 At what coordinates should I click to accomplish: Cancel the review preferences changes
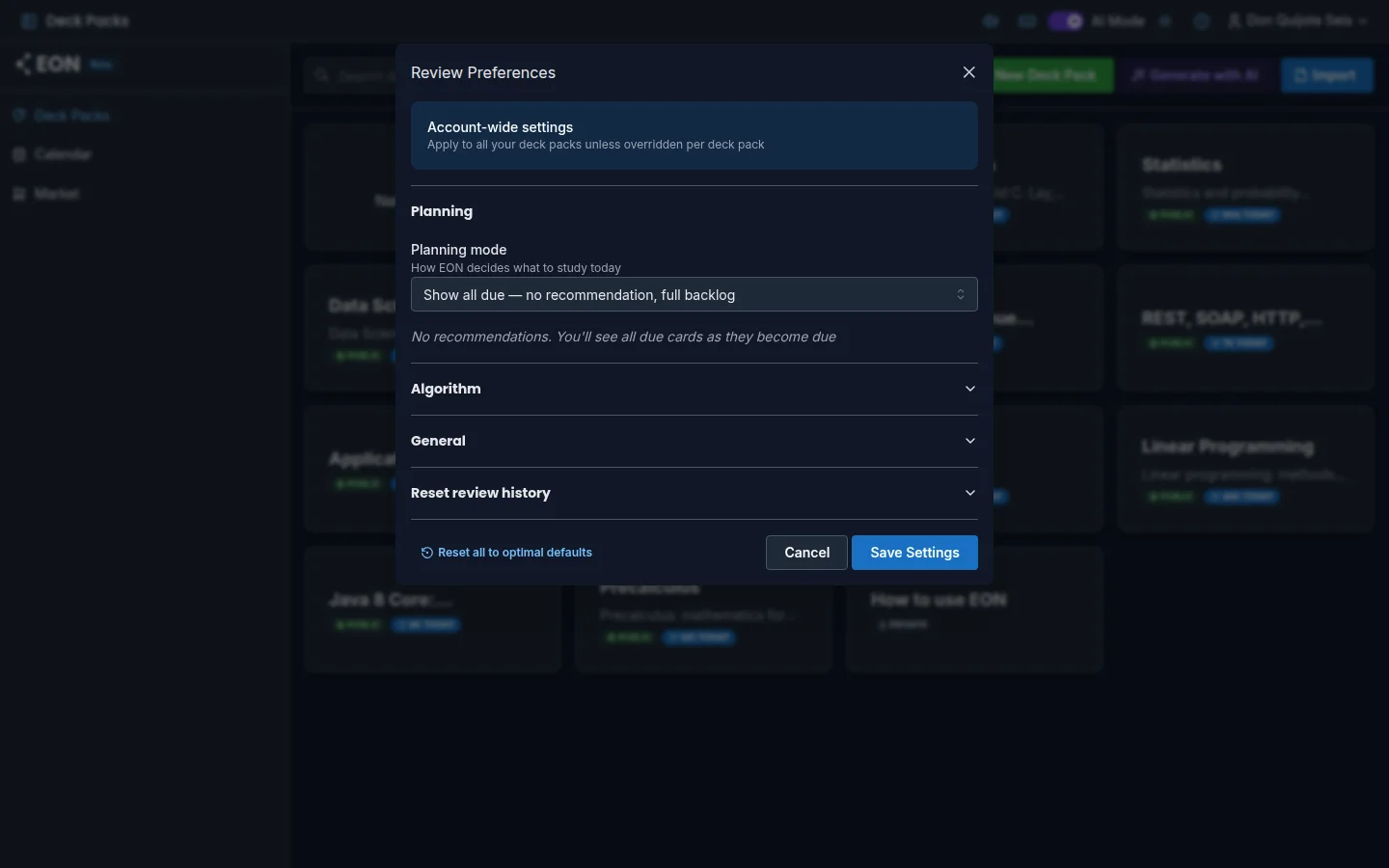(806, 553)
